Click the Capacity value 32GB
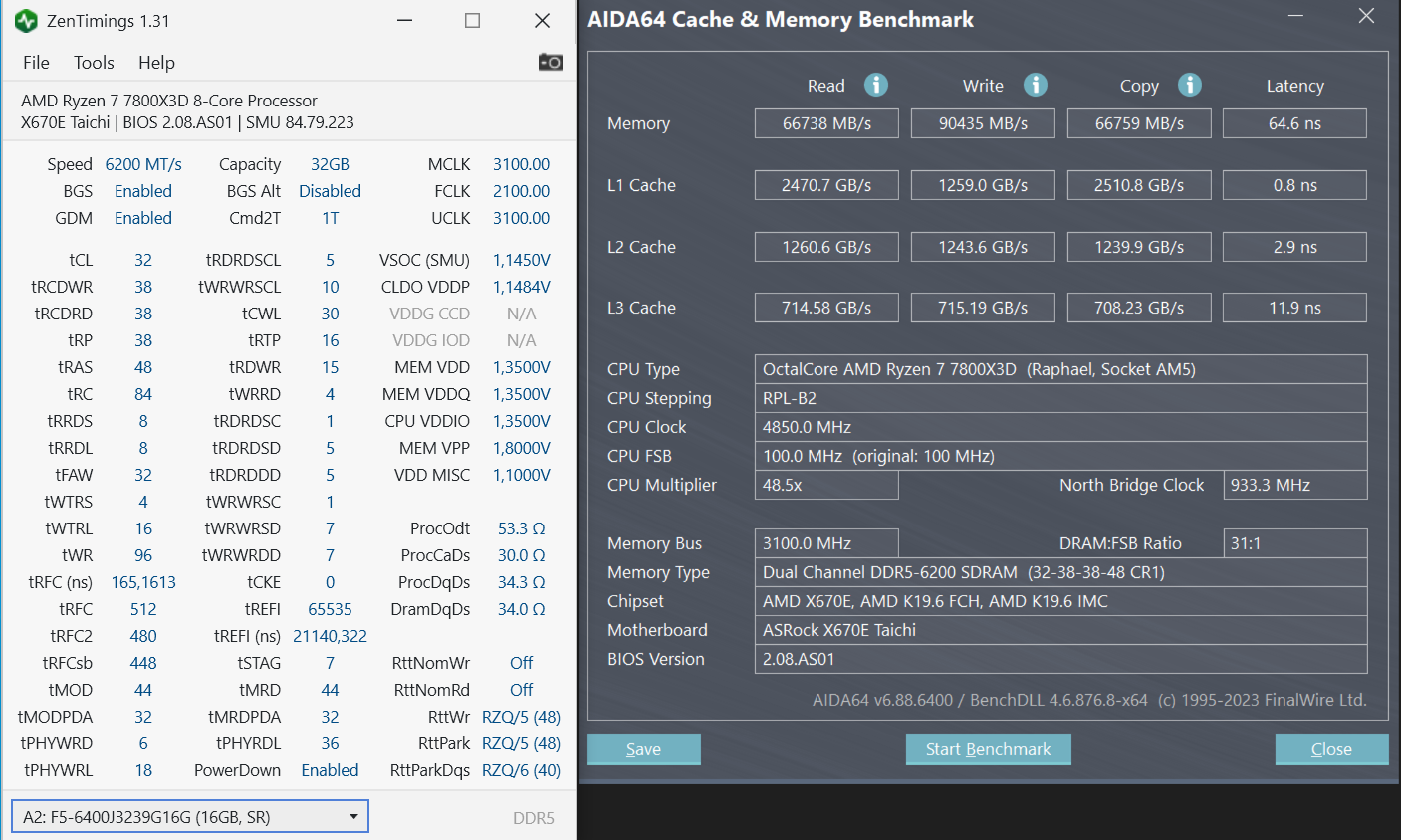 [x=330, y=164]
